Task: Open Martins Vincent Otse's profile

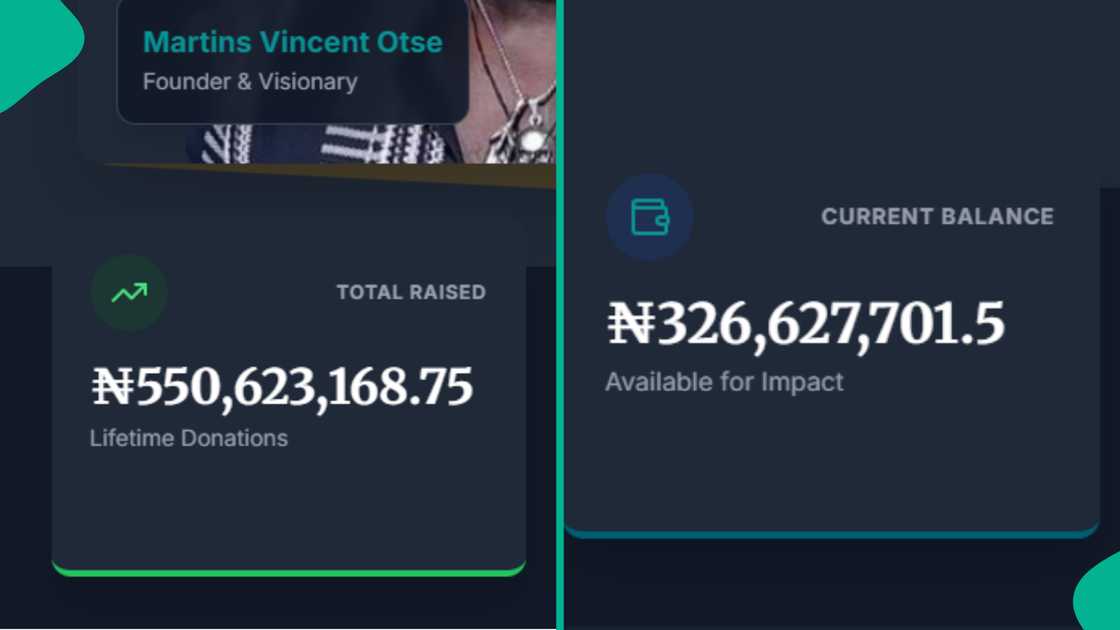Action: [x=293, y=42]
